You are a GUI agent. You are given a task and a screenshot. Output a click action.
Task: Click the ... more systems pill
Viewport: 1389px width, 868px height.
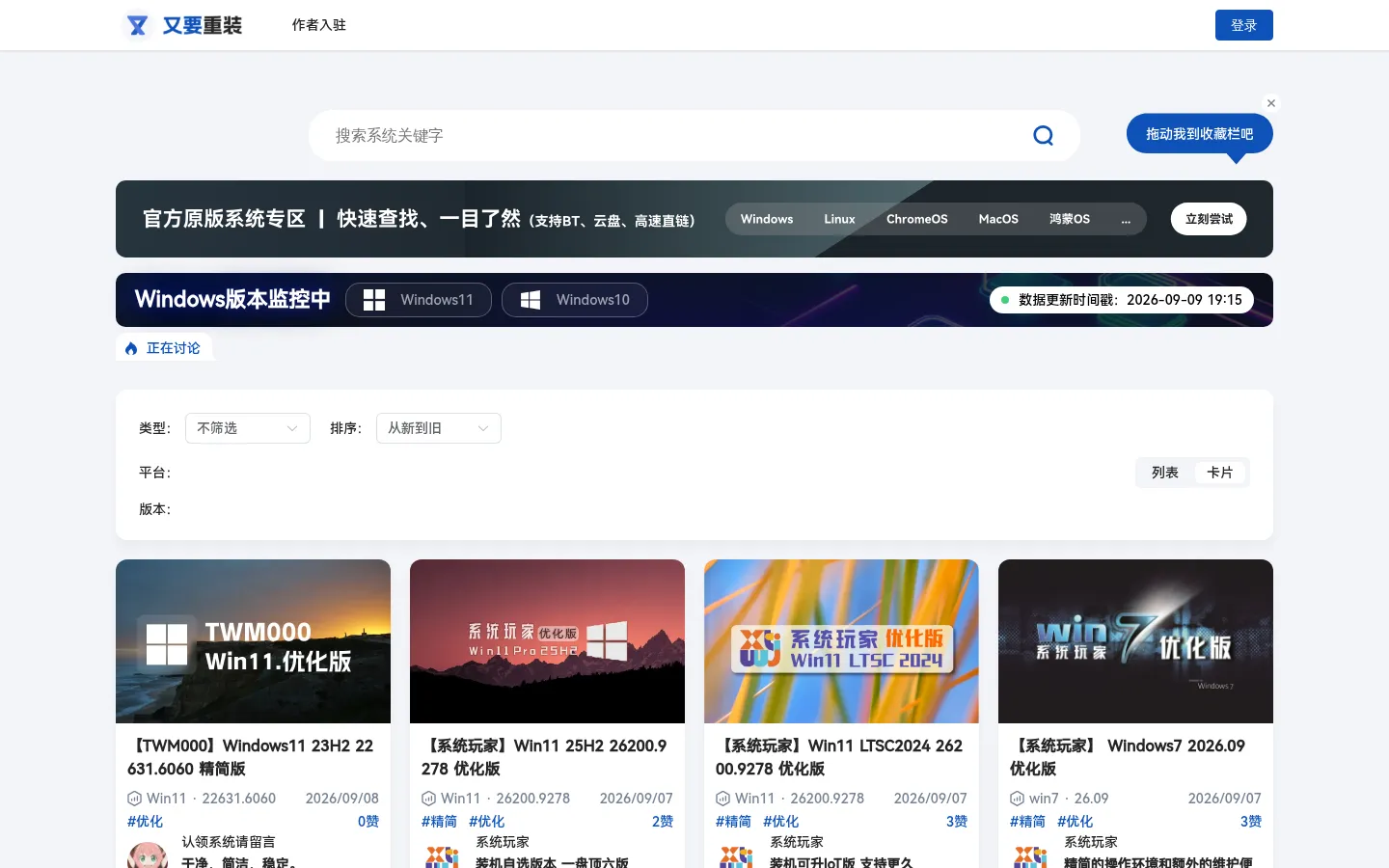pyautogui.click(x=1126, y=219)
